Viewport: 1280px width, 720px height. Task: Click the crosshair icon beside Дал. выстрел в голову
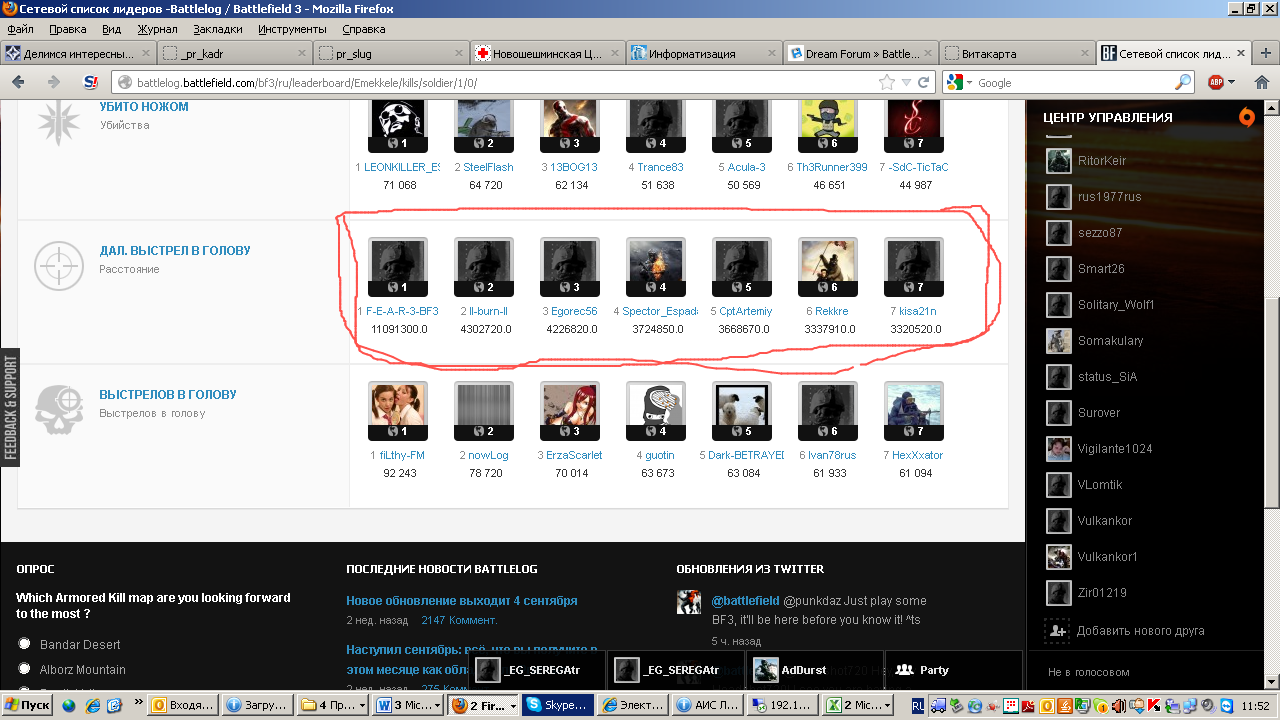pyautogui.click(x=59, y=265)
